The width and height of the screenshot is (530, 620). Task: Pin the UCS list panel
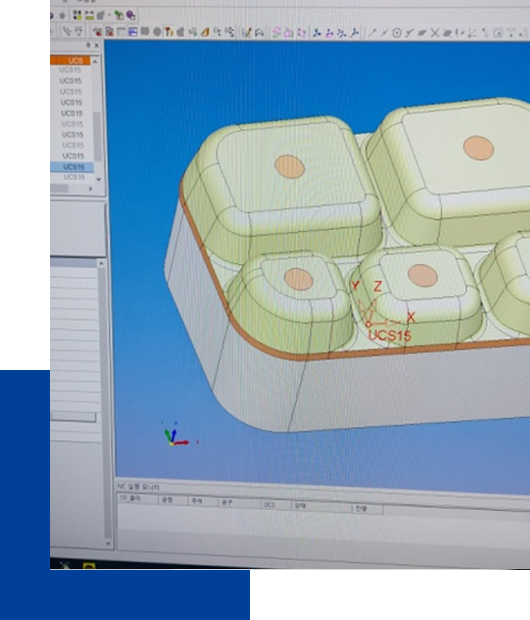(x=88, y=45)
